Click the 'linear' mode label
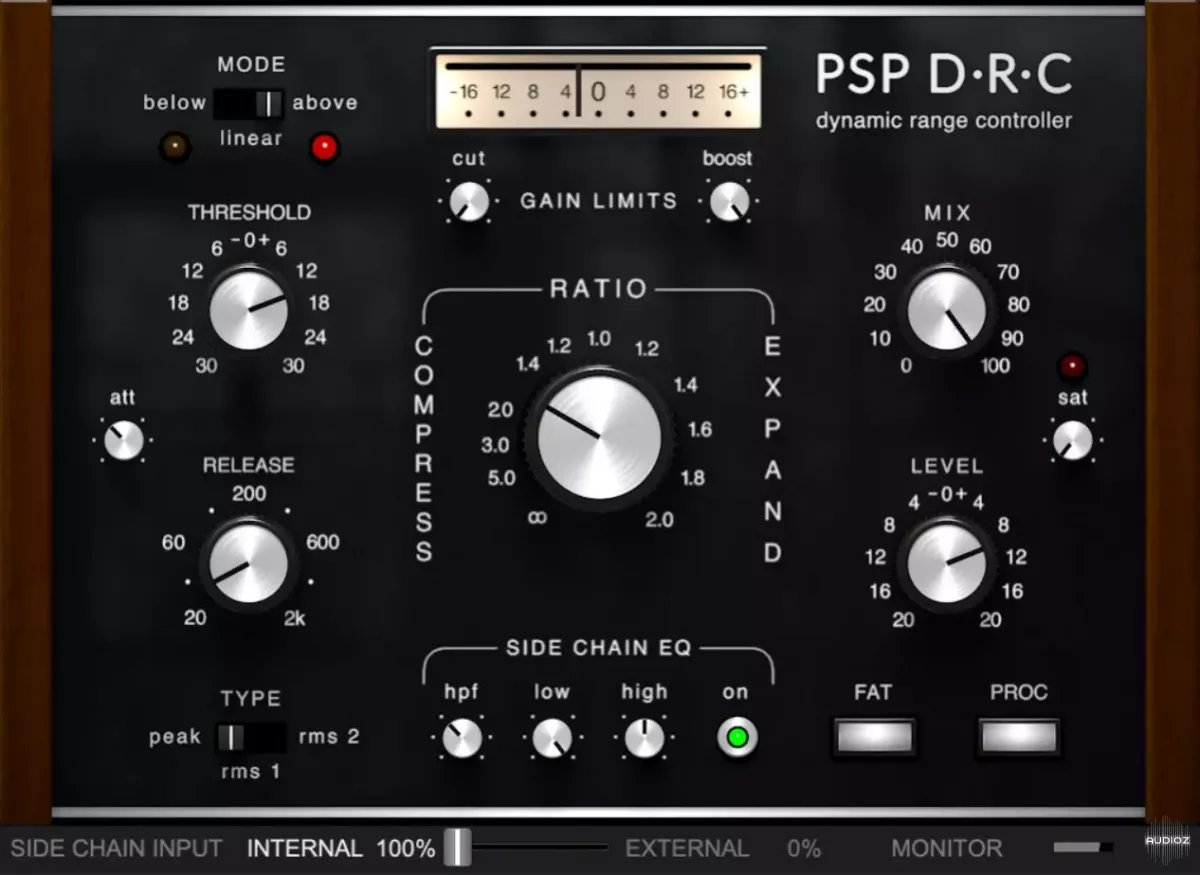The image size is (1200, 875). [251, 138]
